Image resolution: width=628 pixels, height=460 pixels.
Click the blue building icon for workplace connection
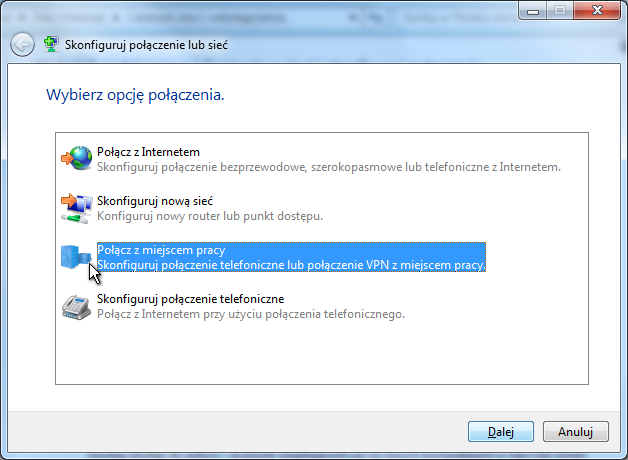tap(76, 257)
